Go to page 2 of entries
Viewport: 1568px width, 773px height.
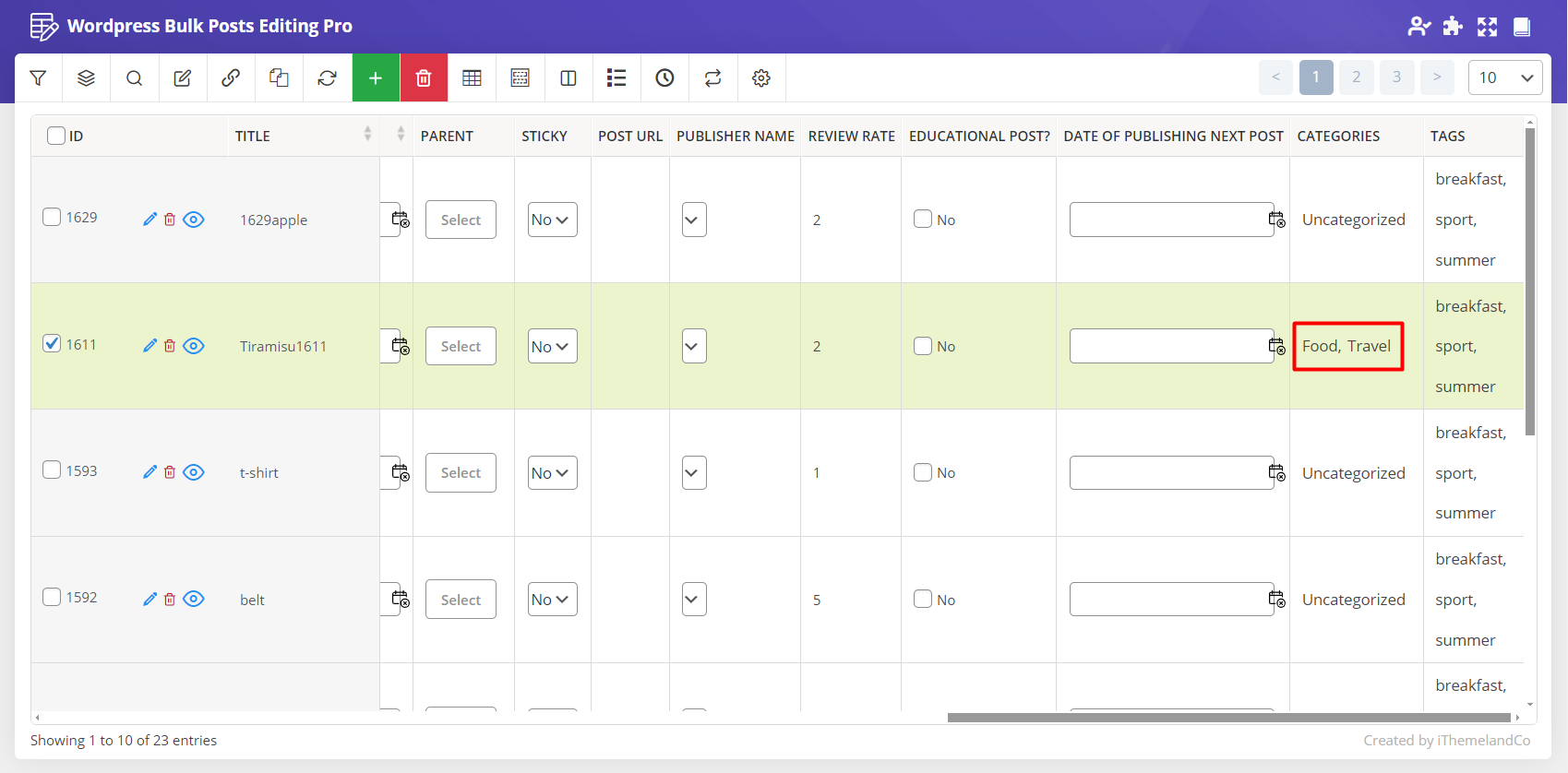point(1356,77)
